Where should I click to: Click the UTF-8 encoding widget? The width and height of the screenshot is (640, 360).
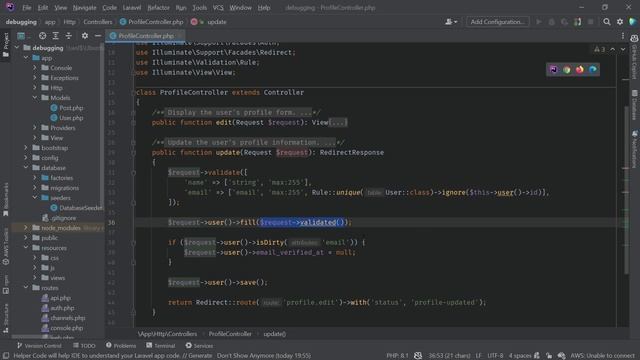(x=495, y=356)
